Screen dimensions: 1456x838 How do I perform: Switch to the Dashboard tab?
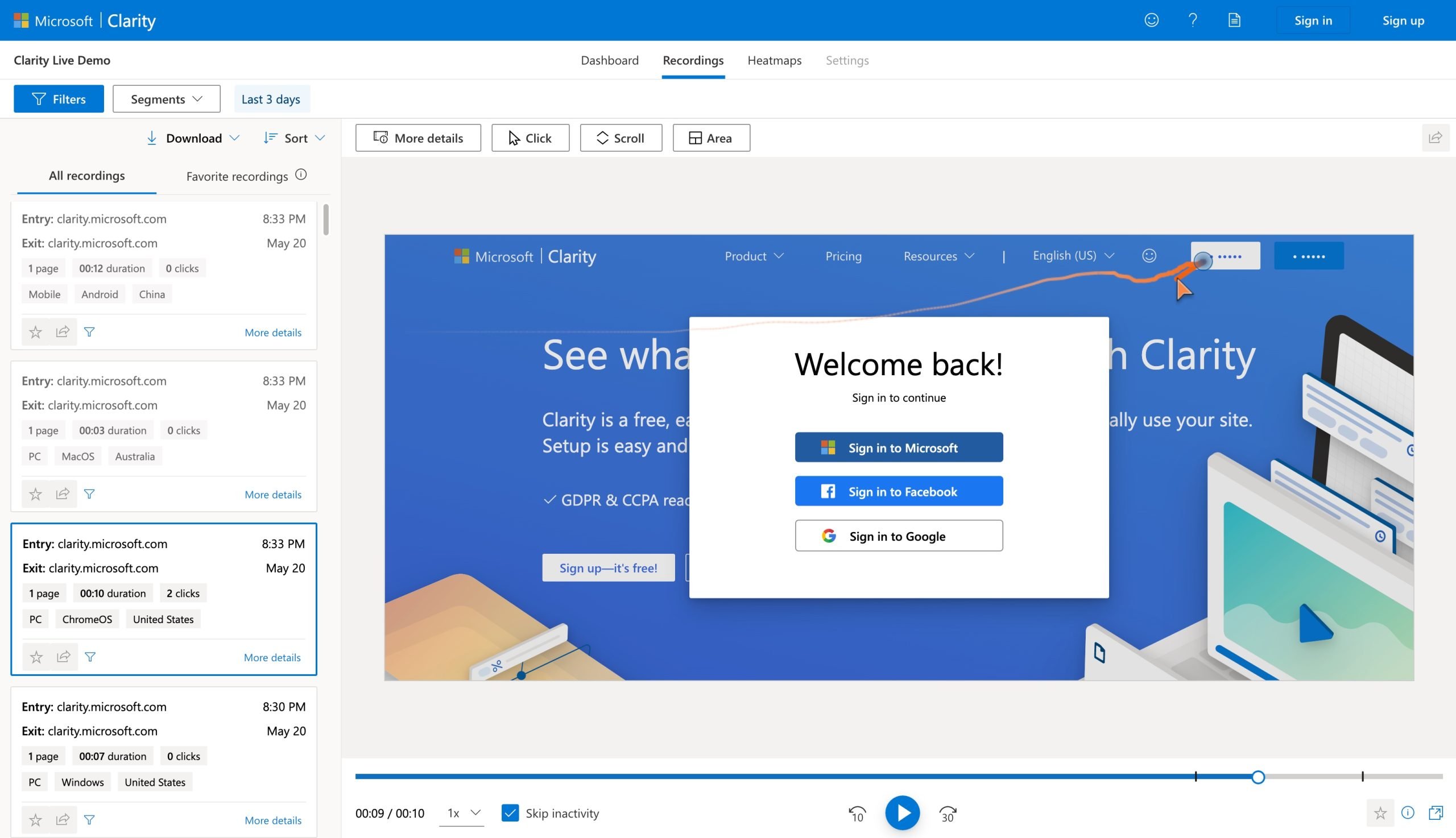coord(610,59)
